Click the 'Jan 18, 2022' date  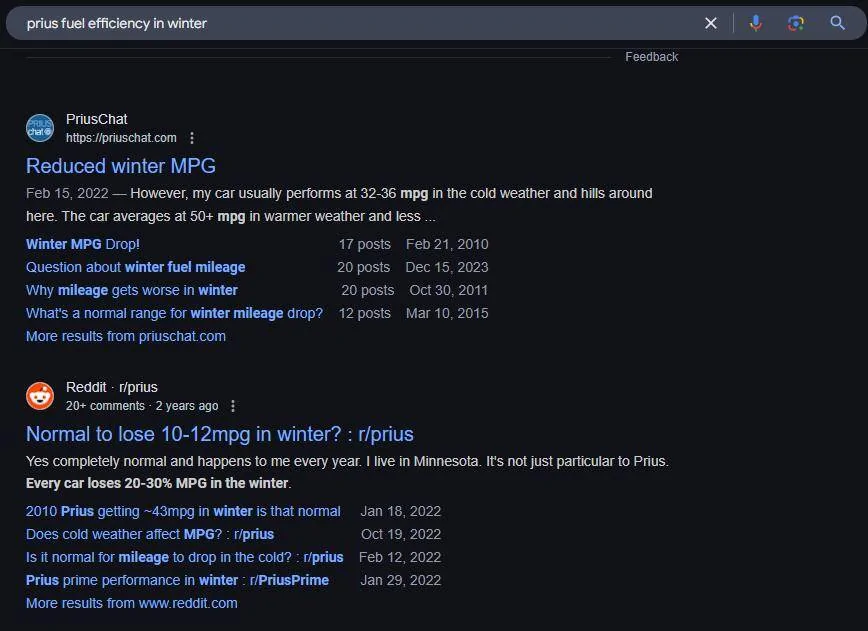[x=401, y=511]
